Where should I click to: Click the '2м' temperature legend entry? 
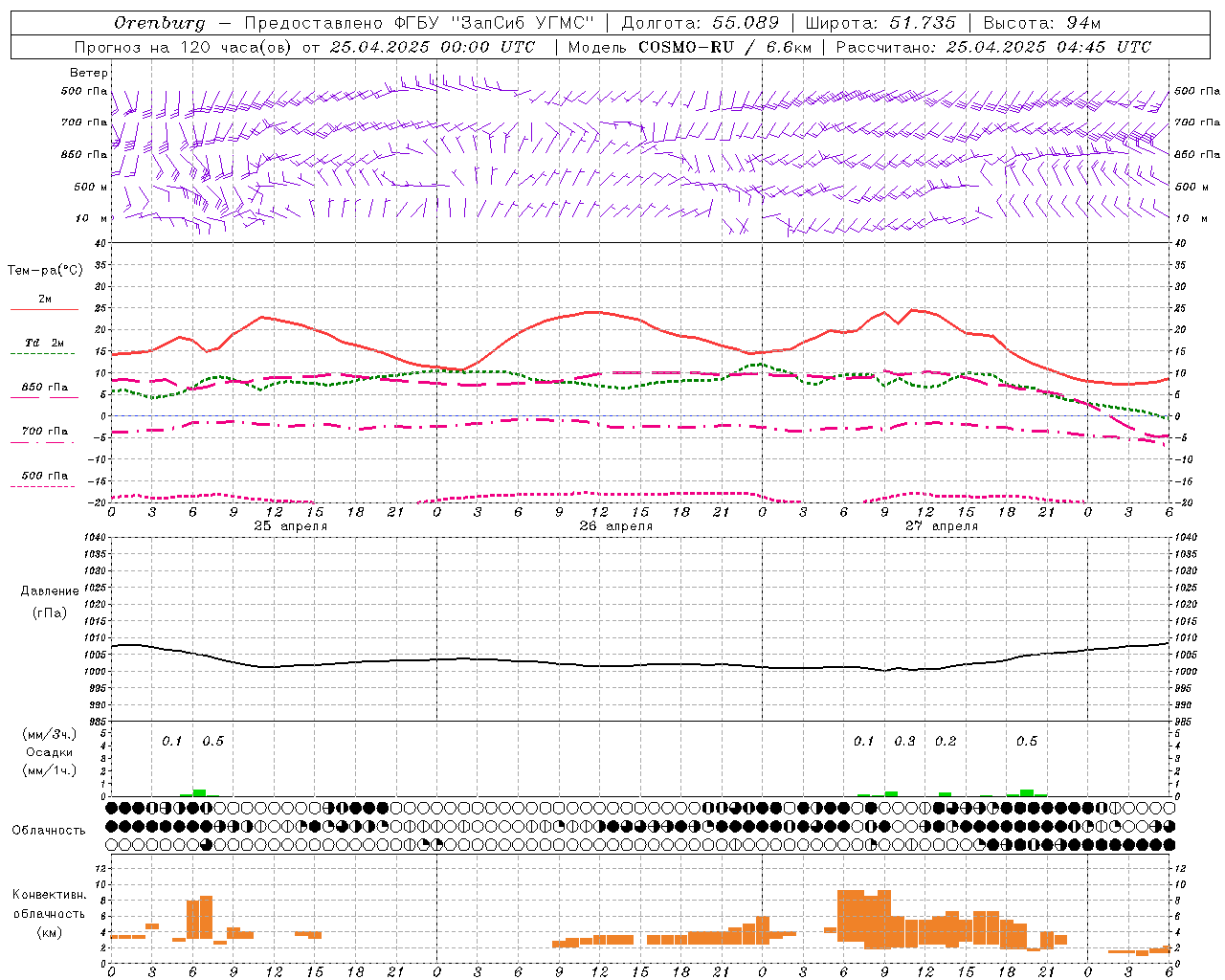tap(45, 300)
